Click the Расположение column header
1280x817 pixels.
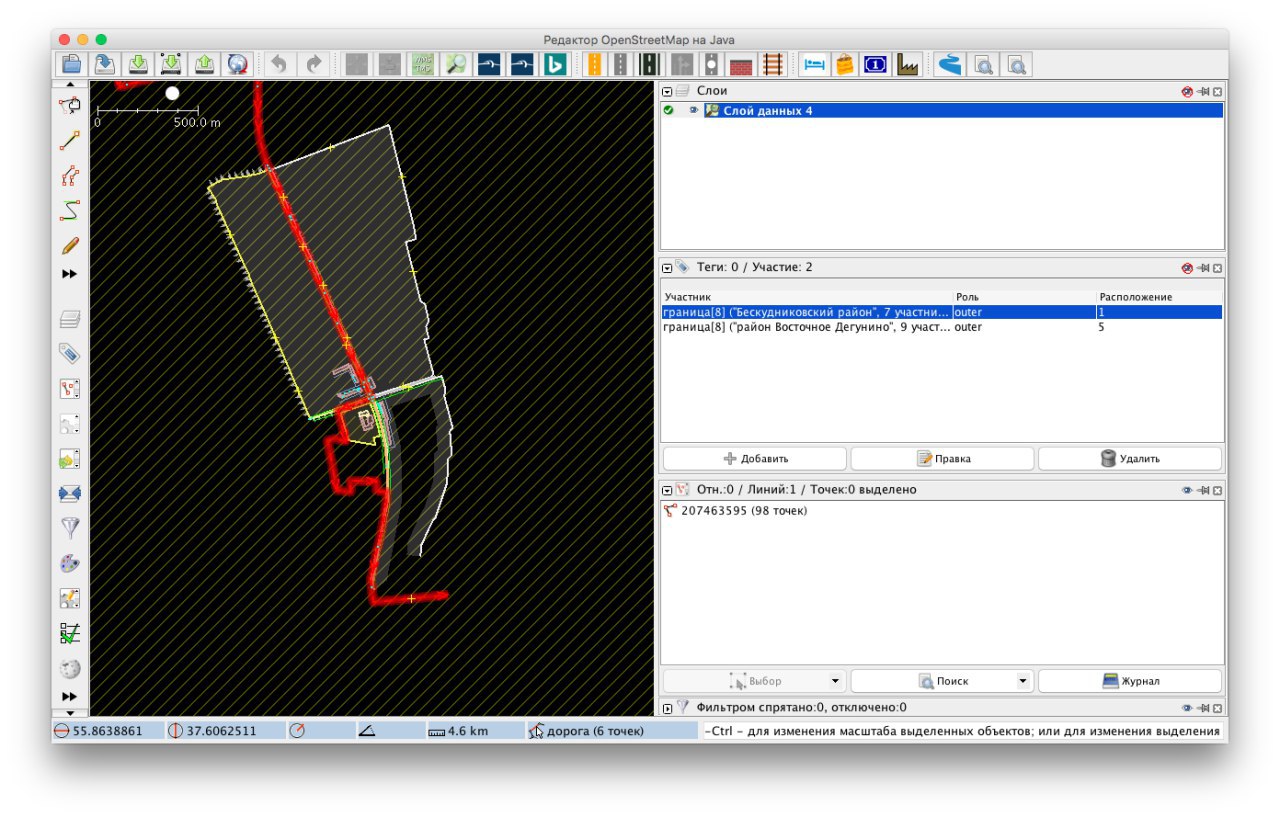pyautogui.click(x=1160, y=297)
